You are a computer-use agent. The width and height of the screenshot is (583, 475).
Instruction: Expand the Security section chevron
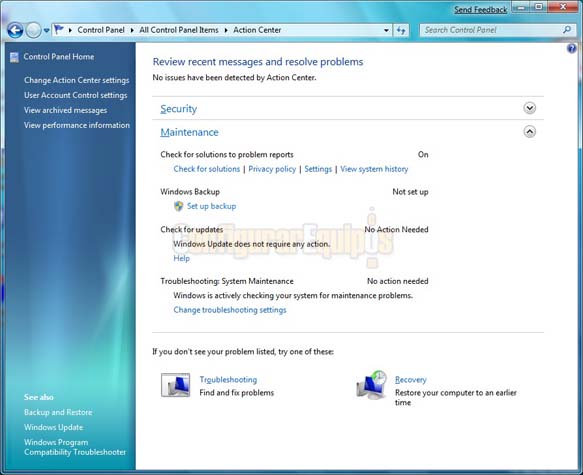[529, 108]
